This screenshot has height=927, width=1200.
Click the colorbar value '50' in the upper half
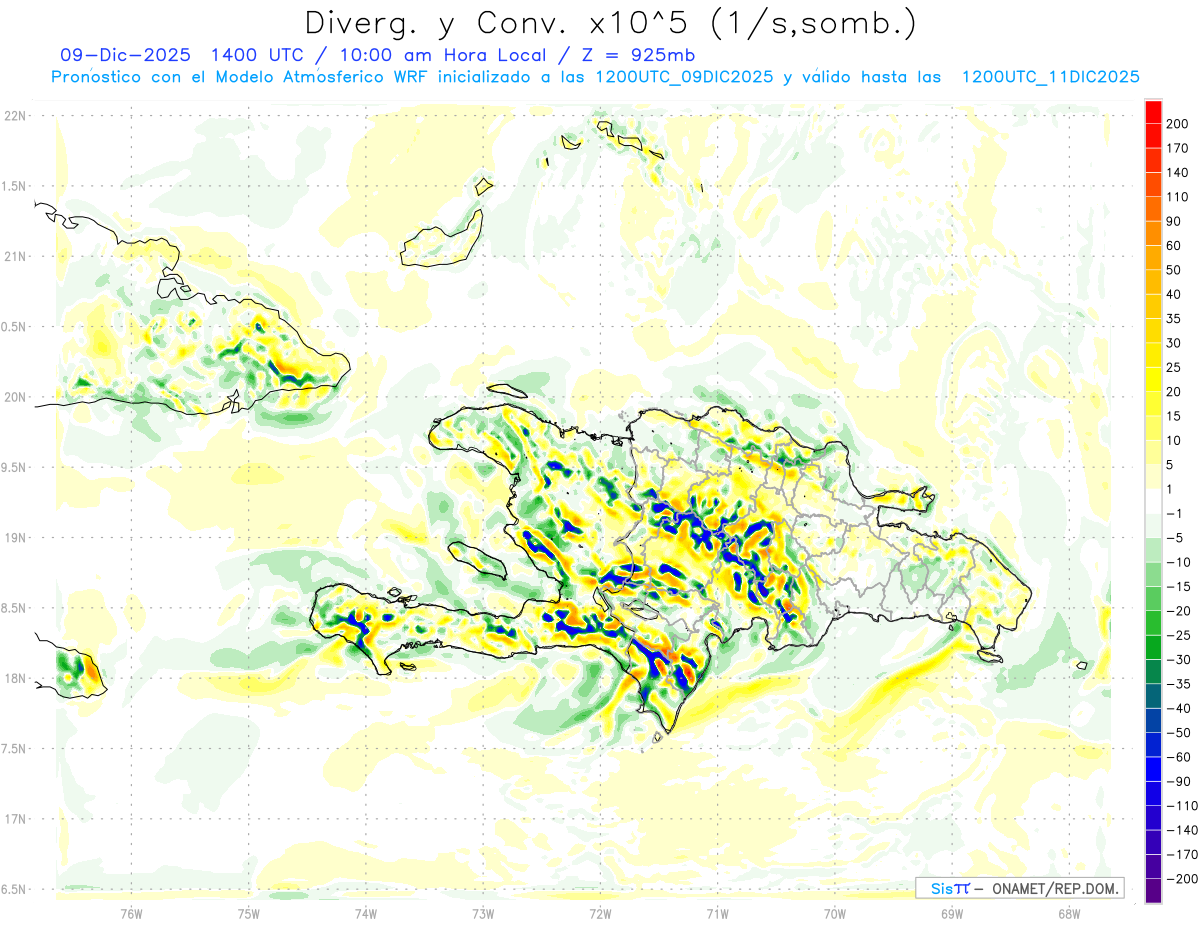click(x=1174, y=270)
